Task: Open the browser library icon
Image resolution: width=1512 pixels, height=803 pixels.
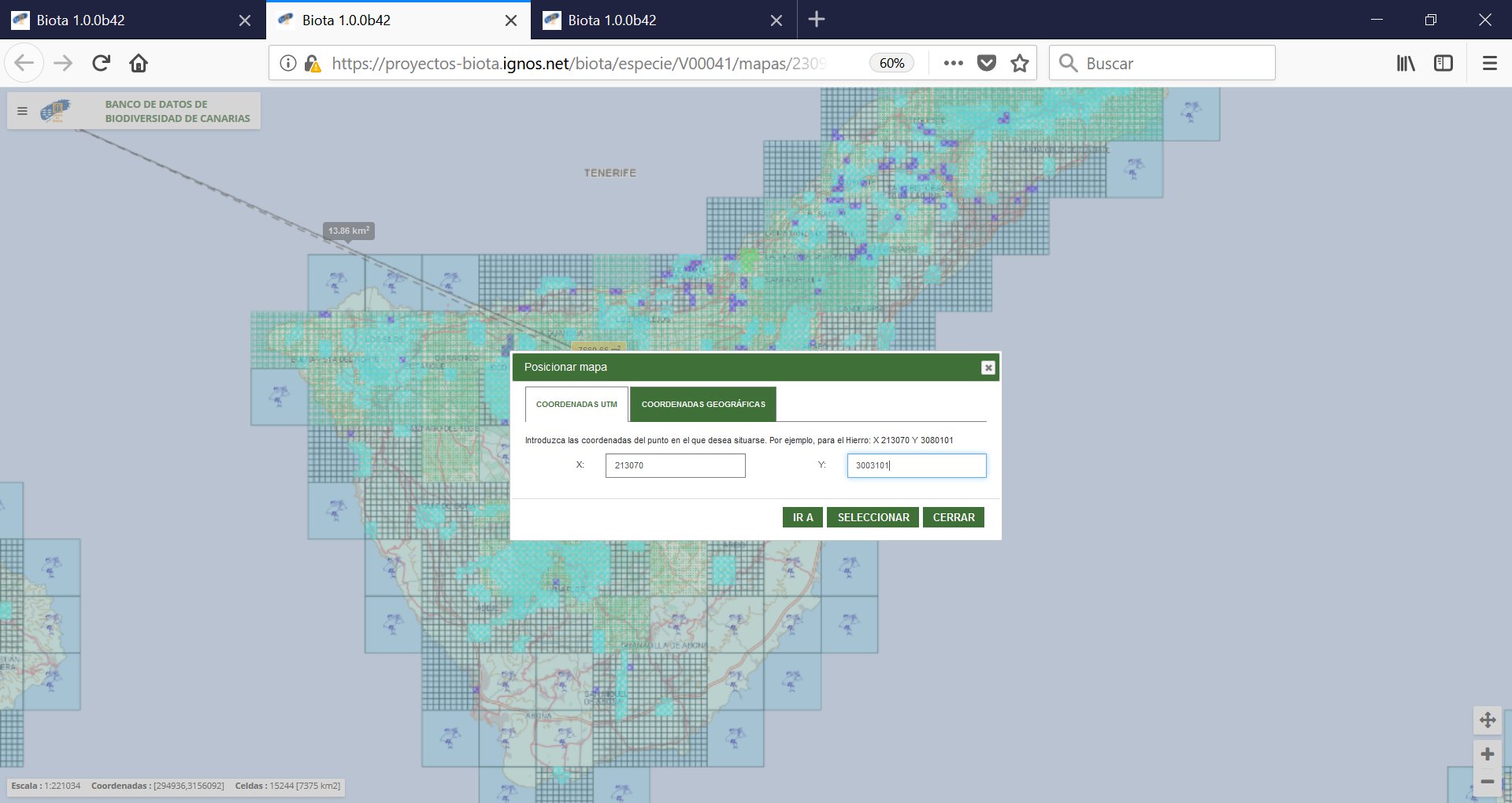Action: coord(1406,63)
